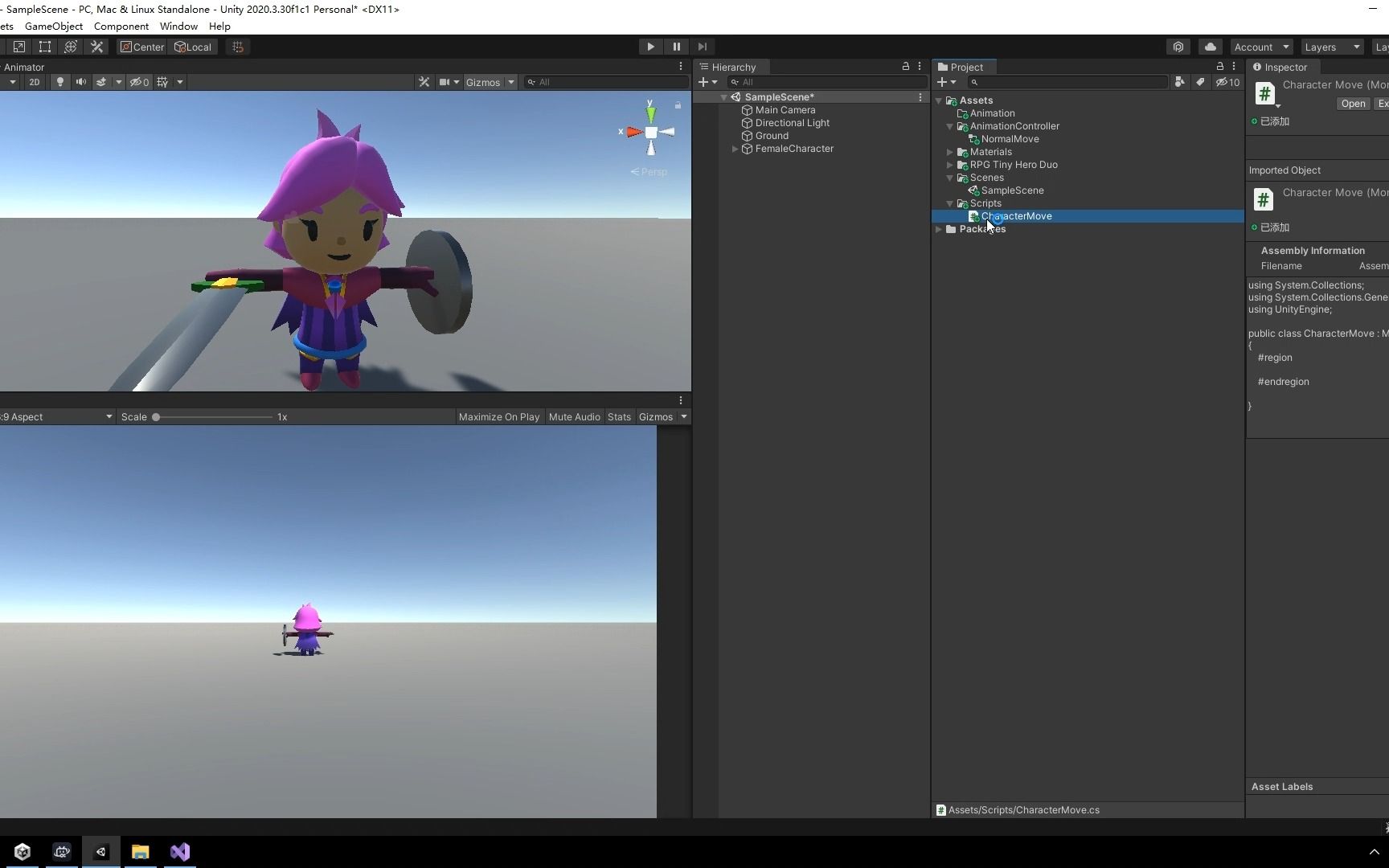1389x868 pixels.
Task: Toggle scene audio in the Scene toolbar
Action: [x=80, y=81]
